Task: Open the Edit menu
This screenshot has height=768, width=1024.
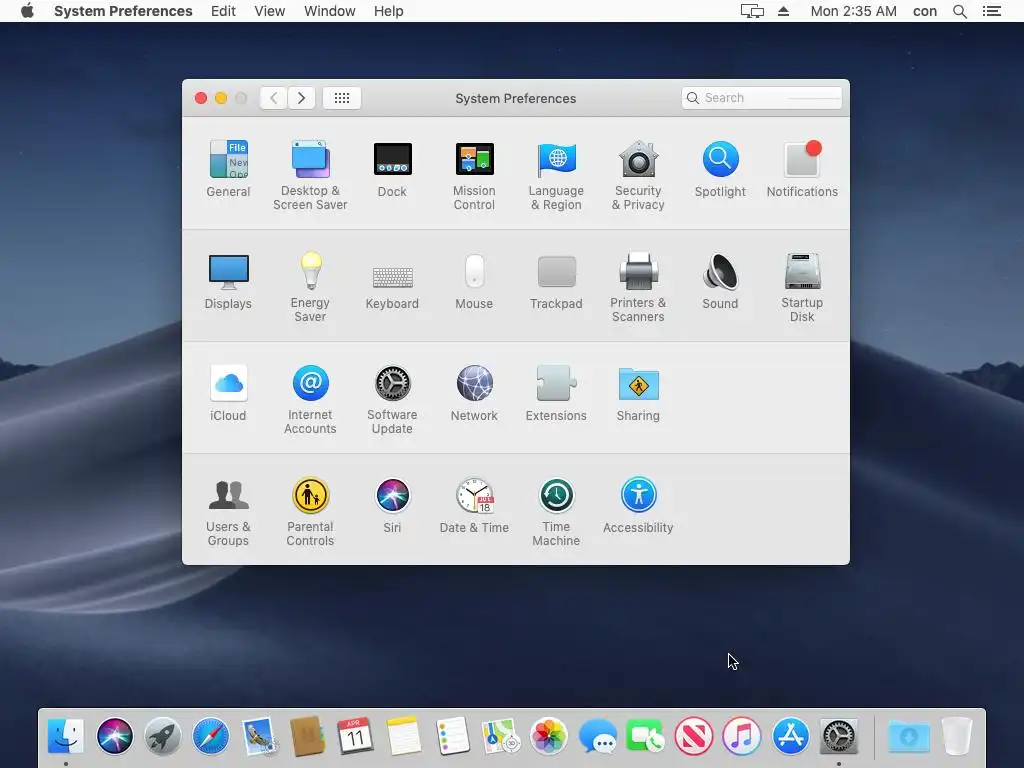Action: click(223, 11)
